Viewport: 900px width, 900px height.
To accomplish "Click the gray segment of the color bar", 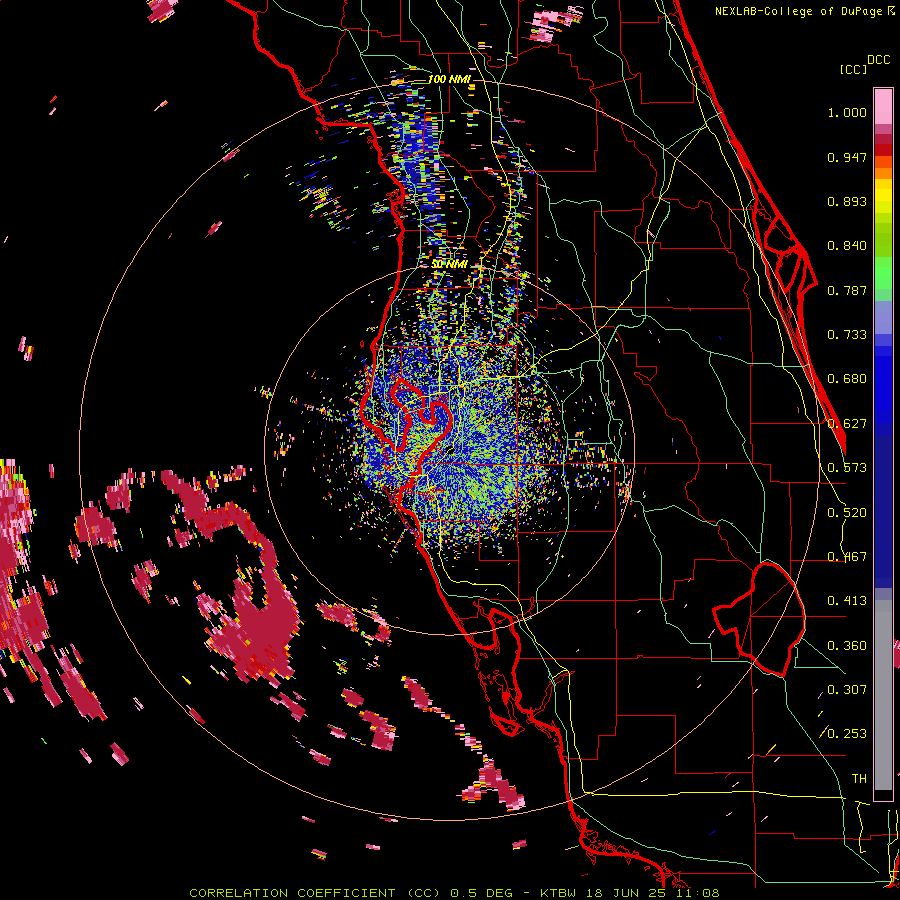I will click(x=883, y=695).
